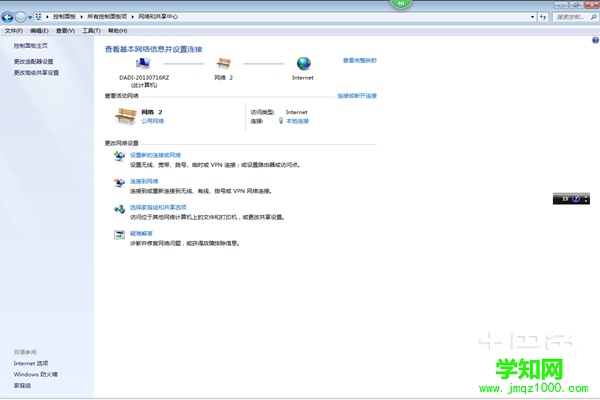
Task: Open Internet 选项 under See also
Action: [31, 363]
